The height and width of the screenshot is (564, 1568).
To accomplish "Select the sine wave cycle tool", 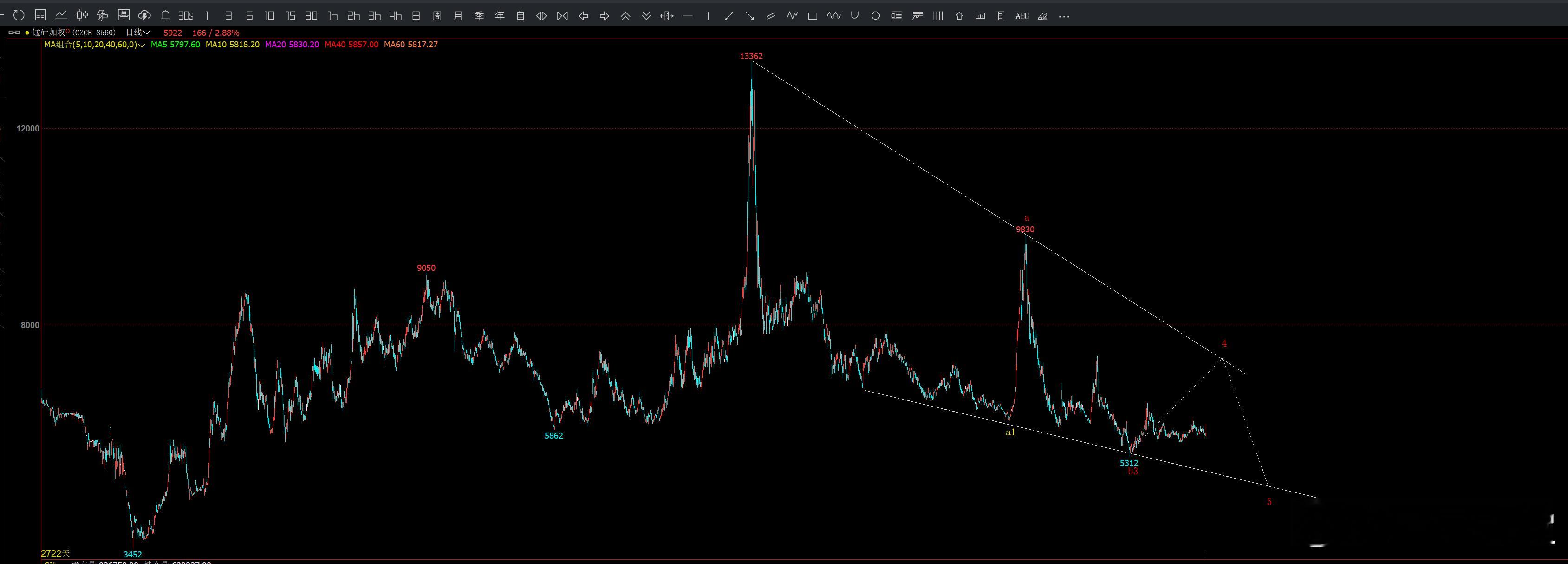I will (x=833, y=16).
